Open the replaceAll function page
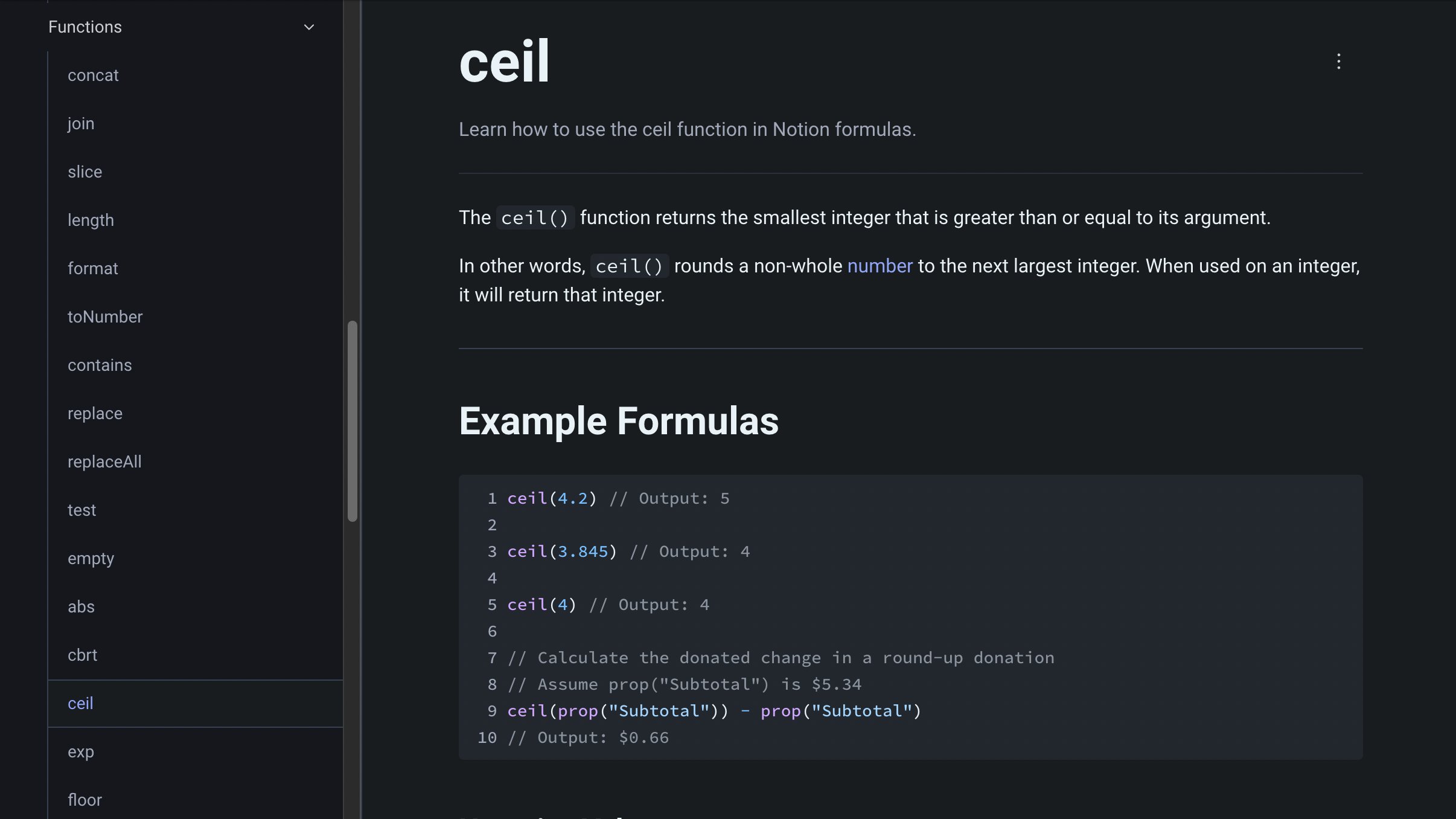Viewport: 1456px width, 819px height. pyautogui.click(x=104, y=461)
